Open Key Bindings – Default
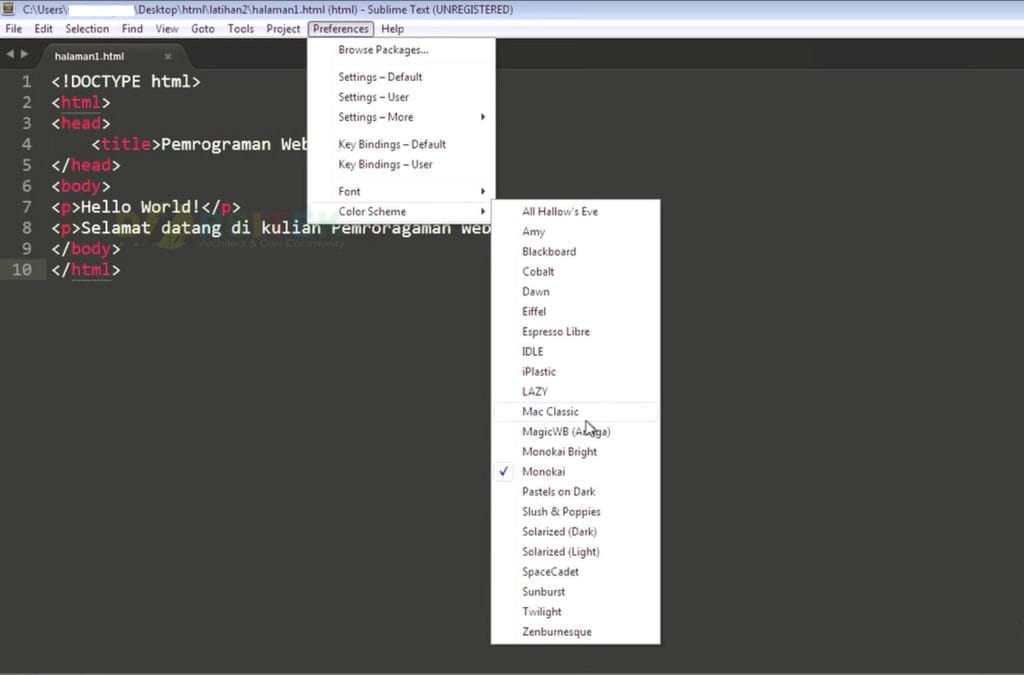 point(401,144)
